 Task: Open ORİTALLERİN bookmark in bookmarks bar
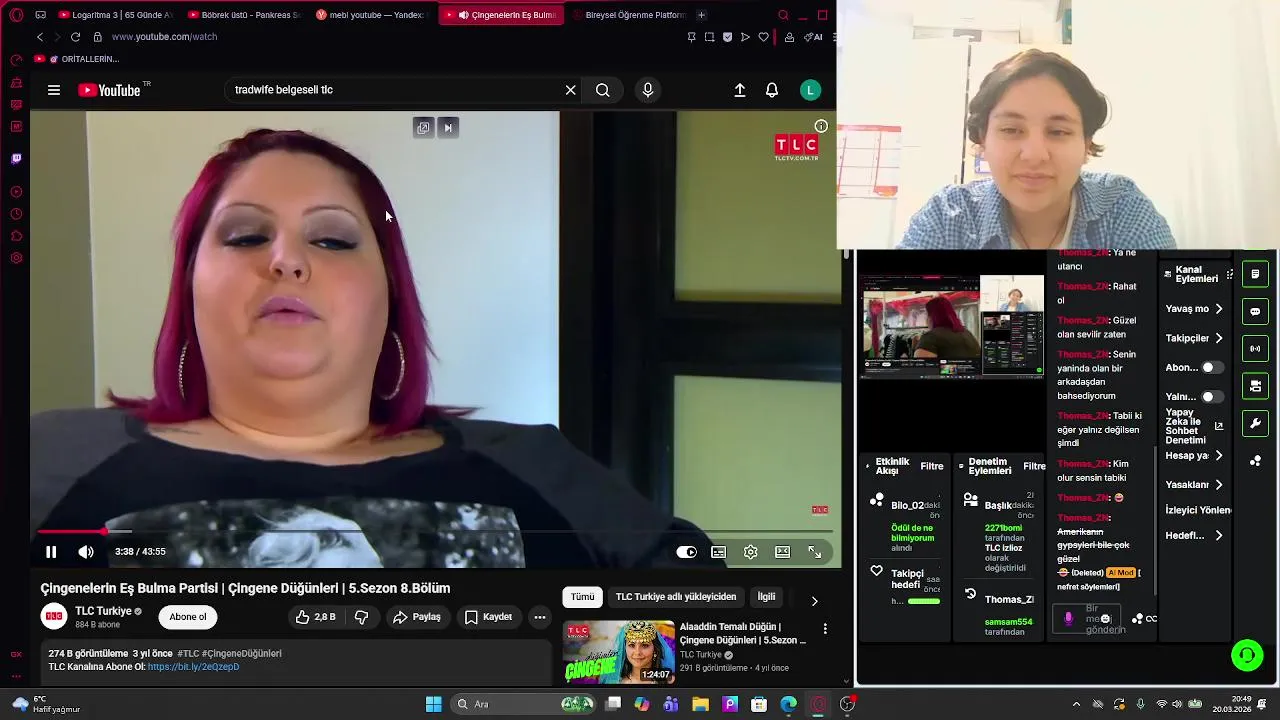point(77,59)
